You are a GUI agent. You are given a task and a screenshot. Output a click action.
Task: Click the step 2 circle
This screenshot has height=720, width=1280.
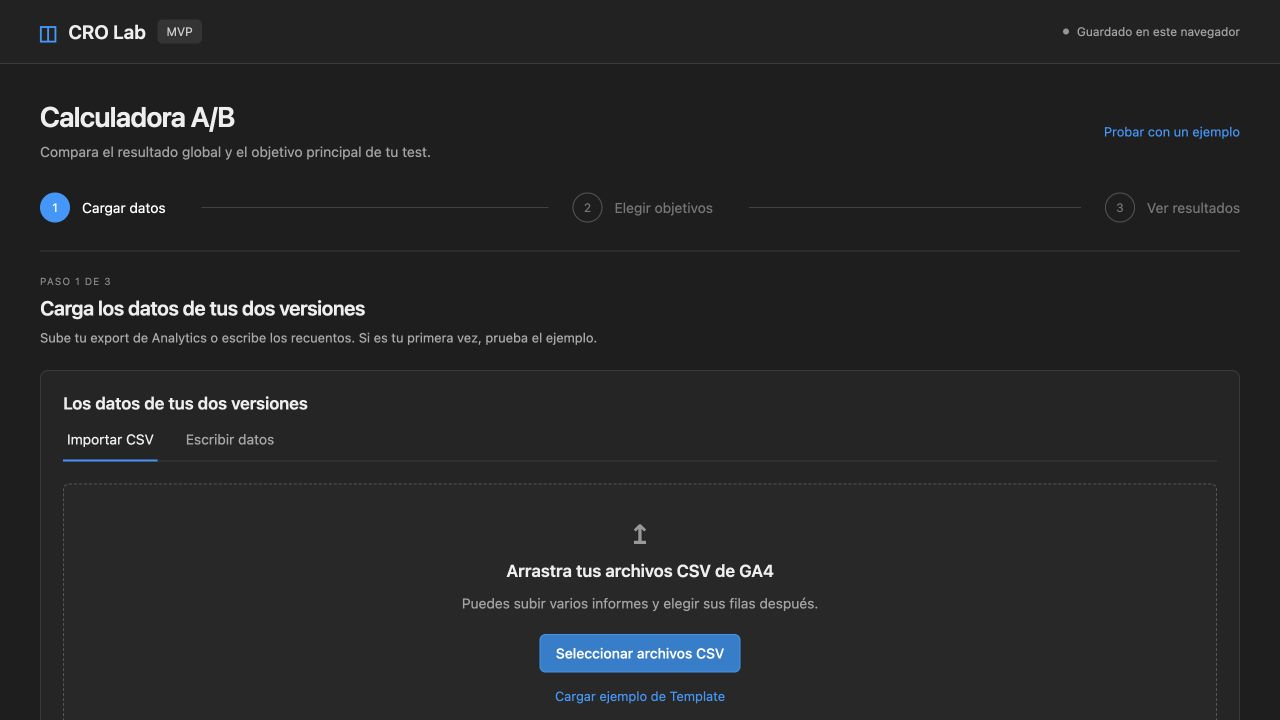coord(587,208)
